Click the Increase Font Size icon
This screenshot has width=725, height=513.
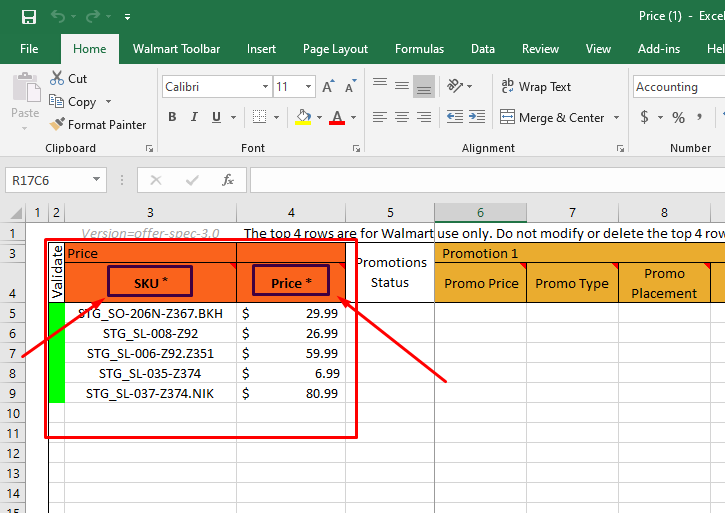[330, 87]
